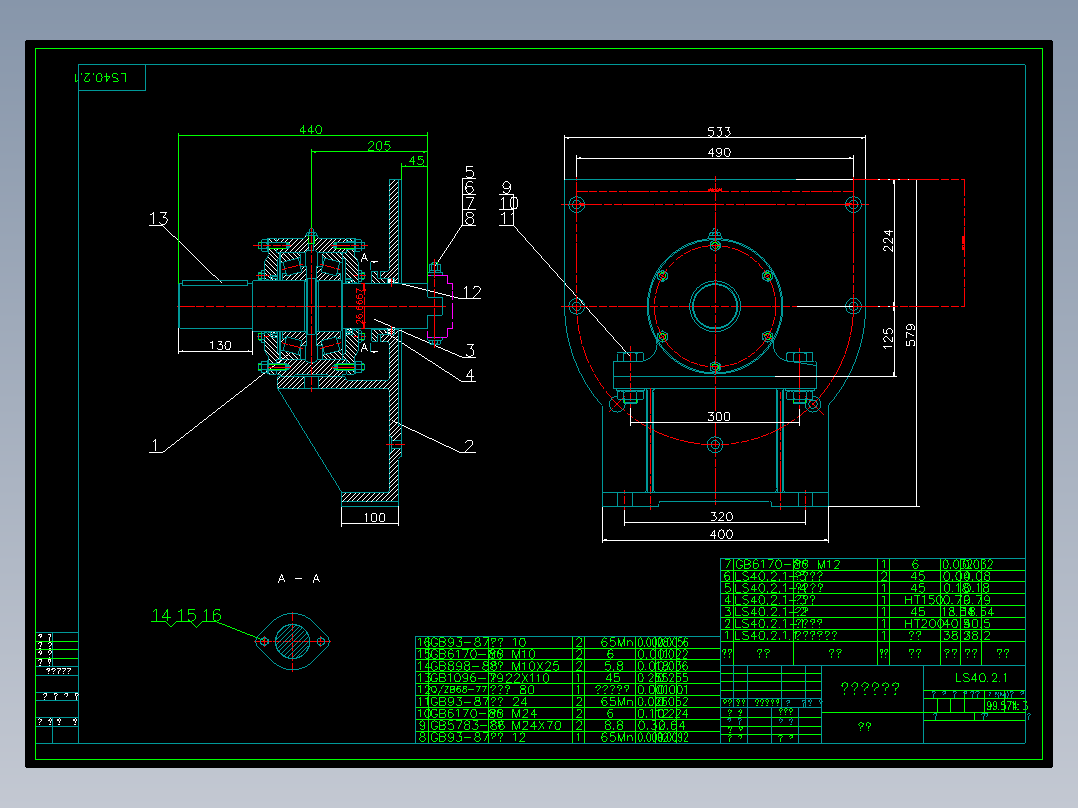Select the 205 dimension label
Screen dimensions: 1078x808
pyautogui.click(x=379, y=146)
